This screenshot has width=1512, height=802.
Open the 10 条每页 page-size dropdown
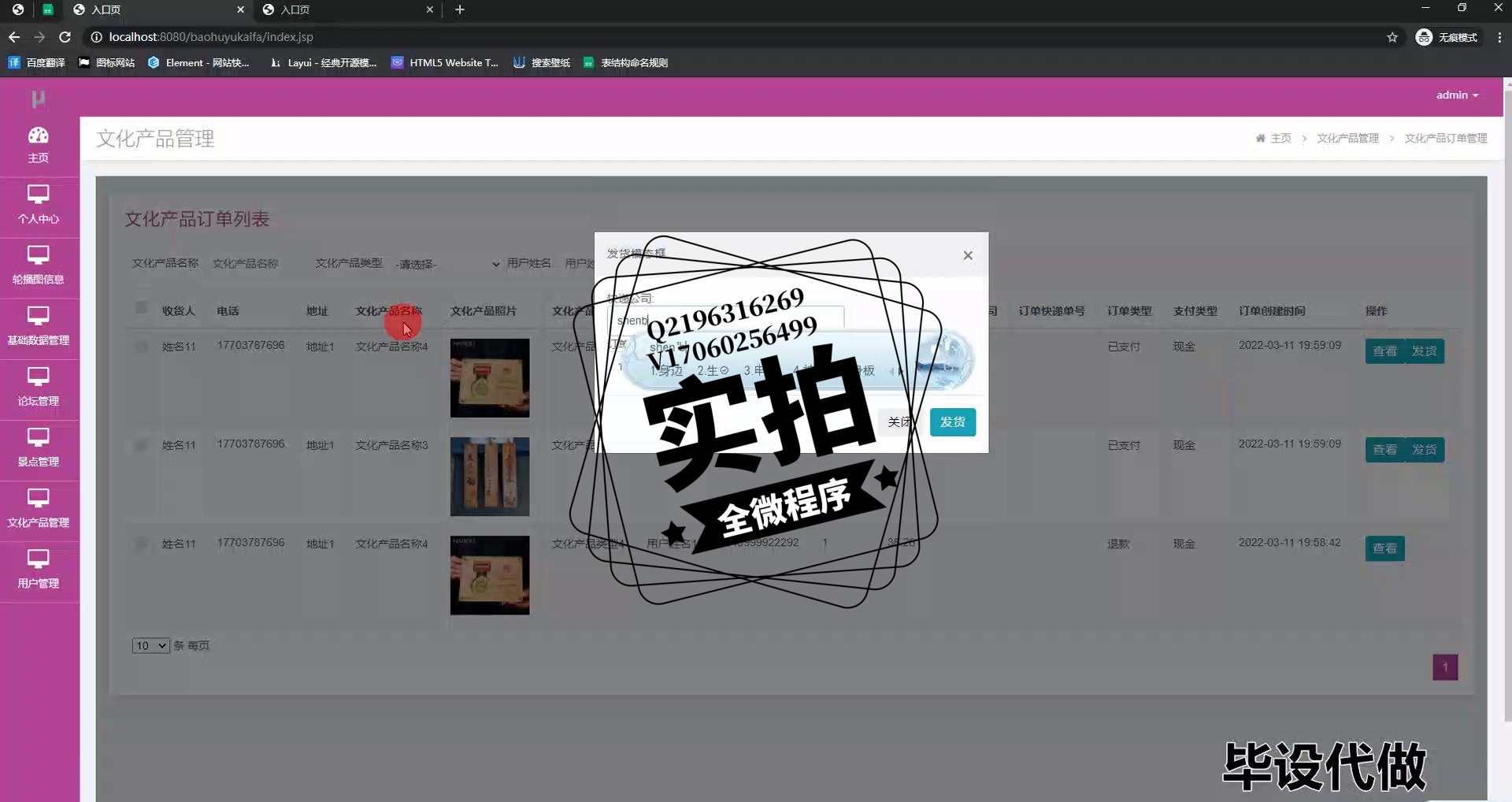150,645
